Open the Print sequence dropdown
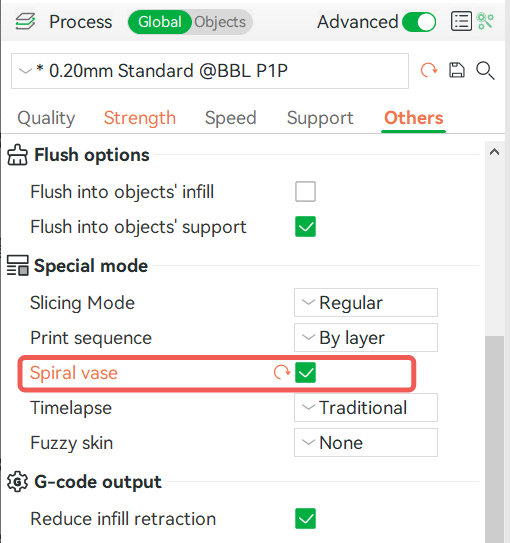 pyautogui.click(x=366, y=338)
